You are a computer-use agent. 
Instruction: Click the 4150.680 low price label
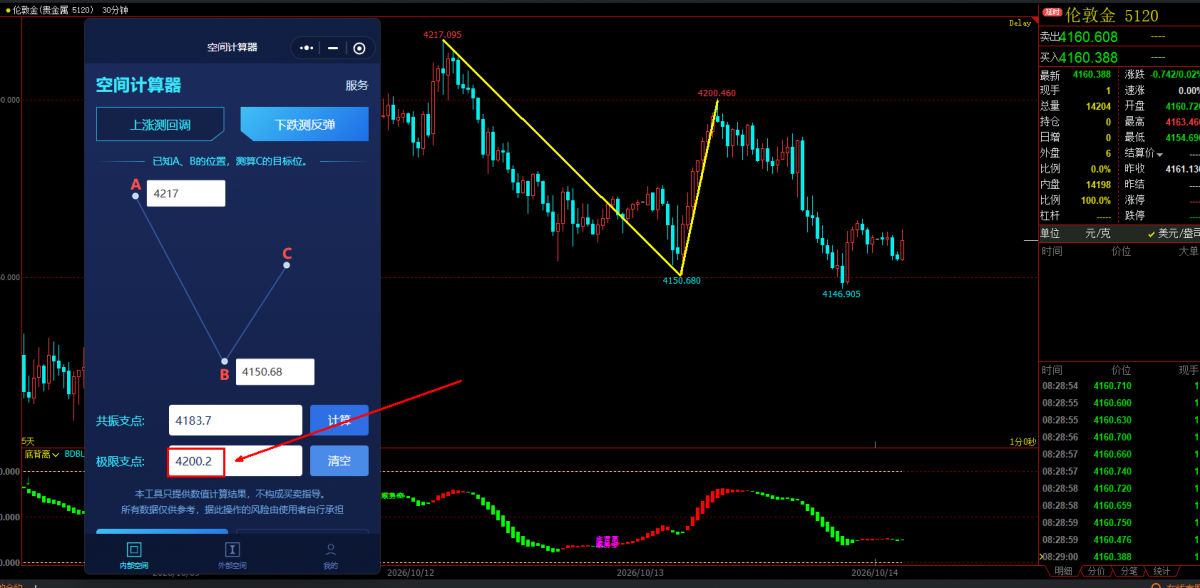click(681, 281)
